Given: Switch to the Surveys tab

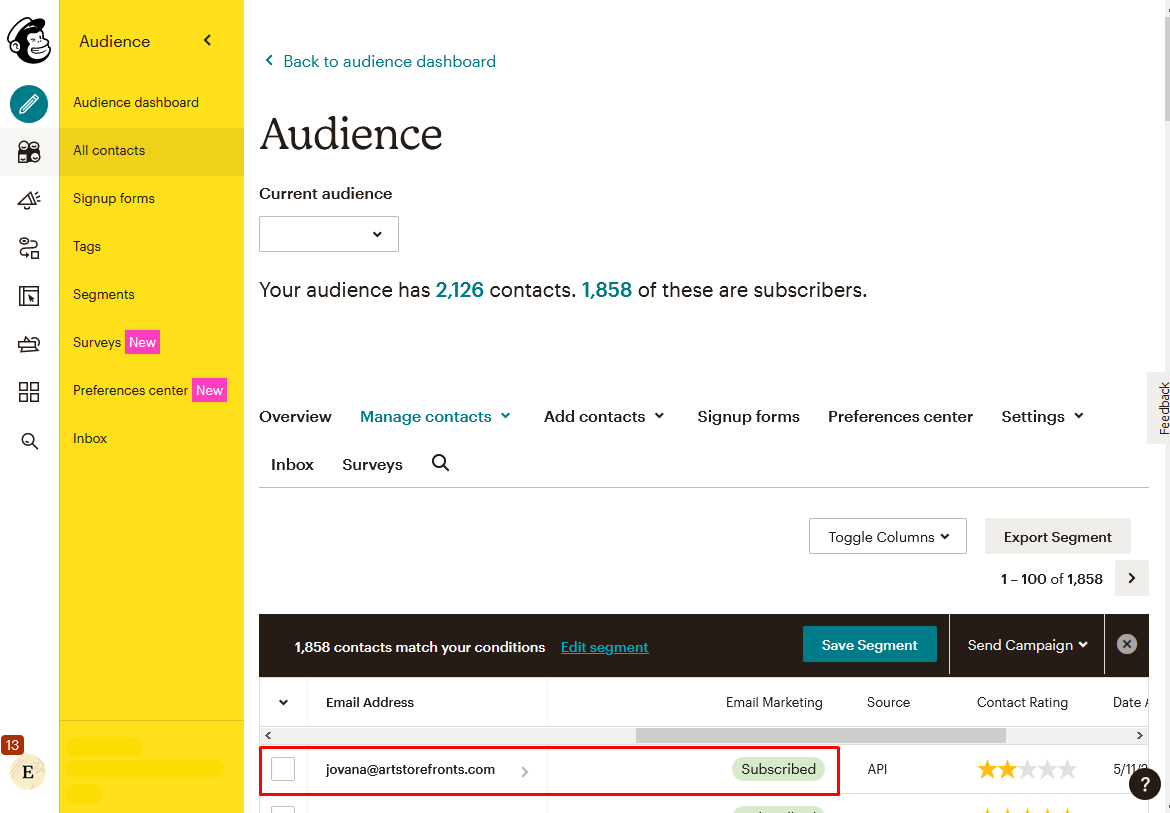Looking at the screenshot, I should tap(372, 464).
